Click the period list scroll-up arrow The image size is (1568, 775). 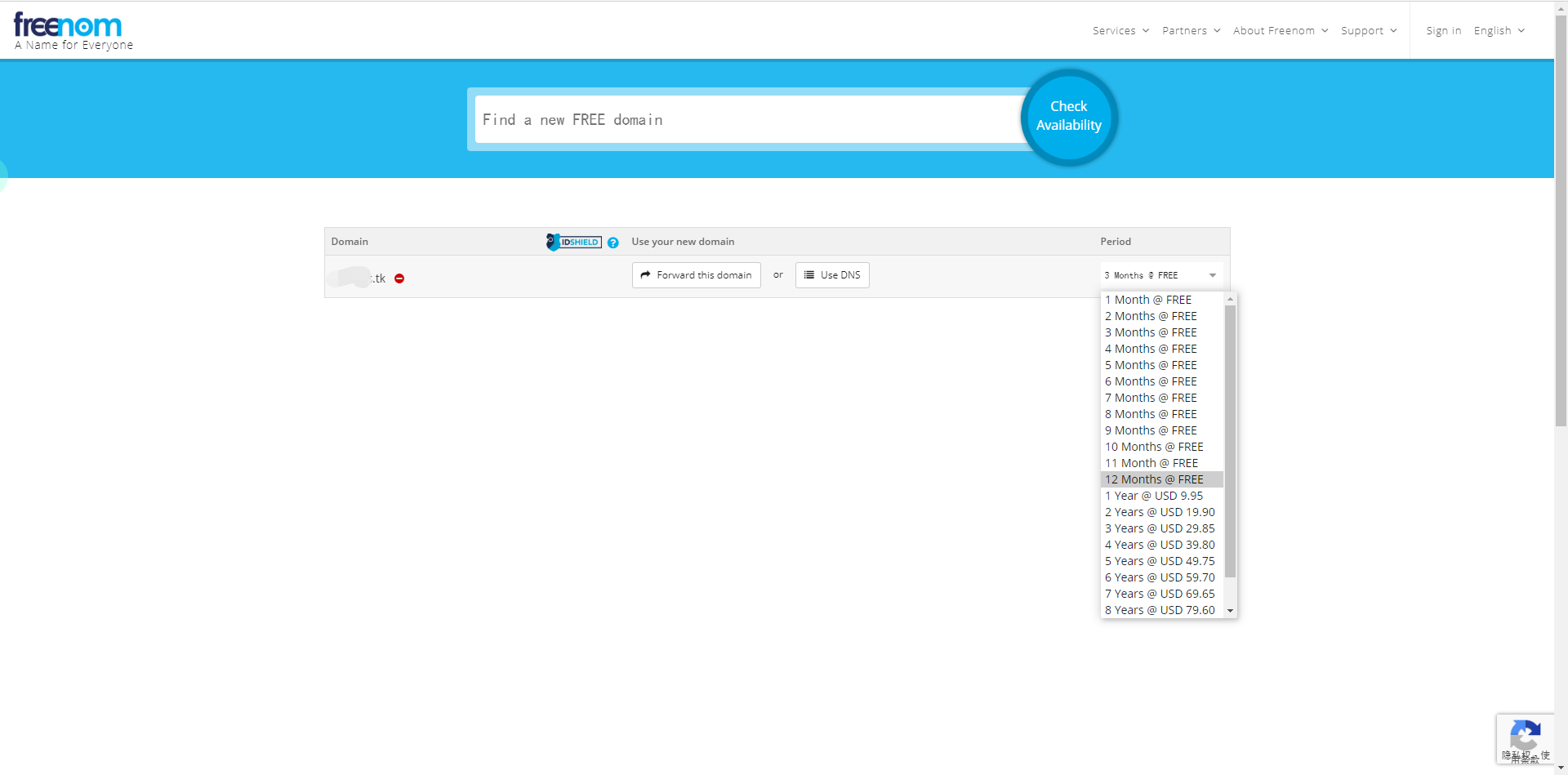pyautogui.click(x=1230, y=299)
